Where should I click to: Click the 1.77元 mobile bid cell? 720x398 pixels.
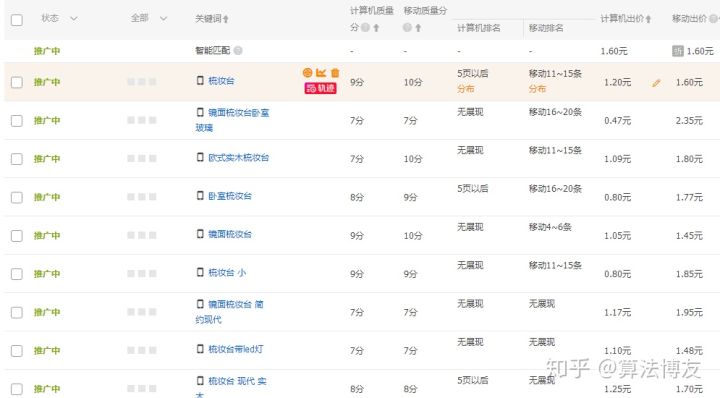[689, 197]
